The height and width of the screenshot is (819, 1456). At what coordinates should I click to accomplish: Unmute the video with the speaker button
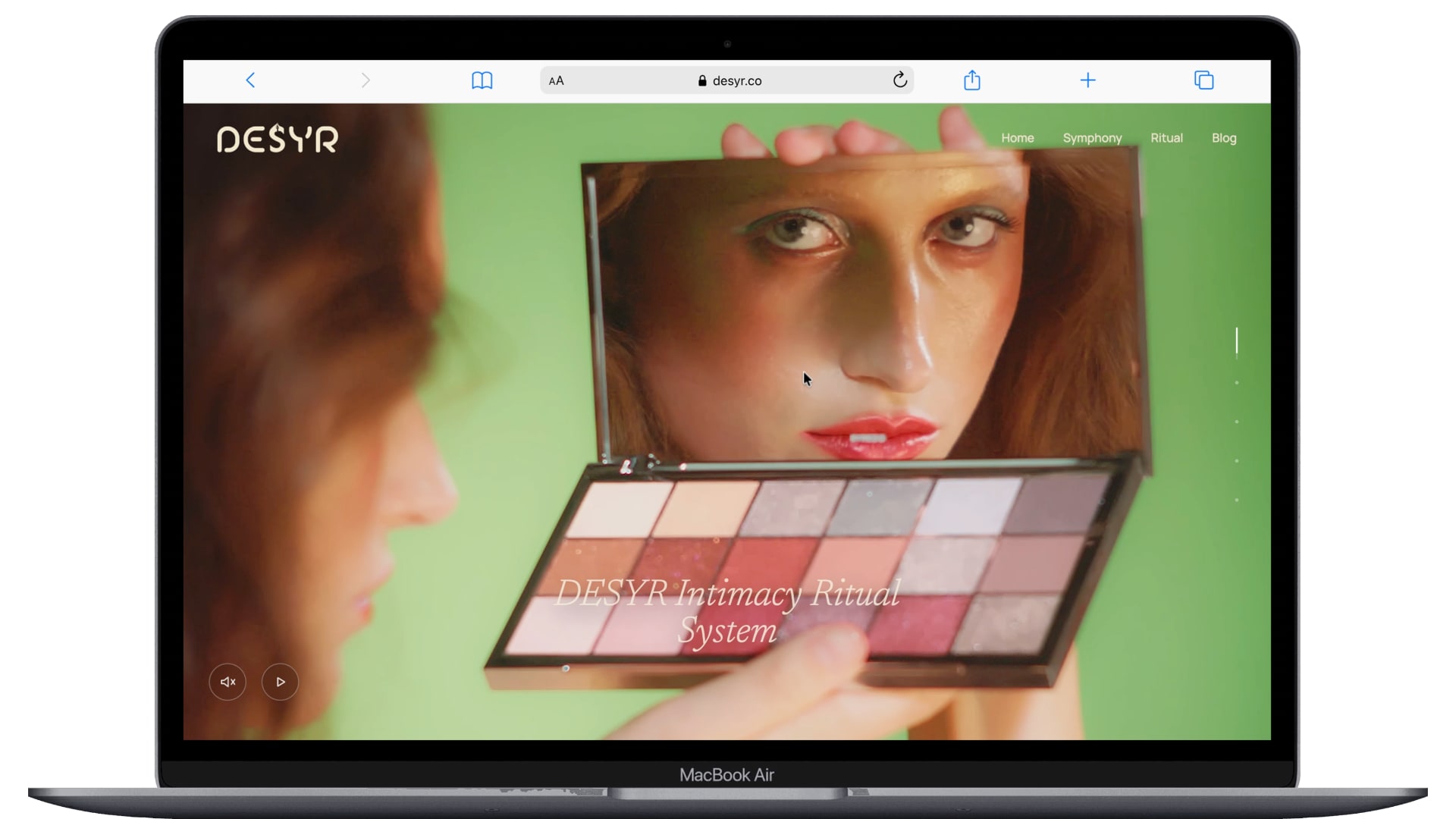point(227,682)
